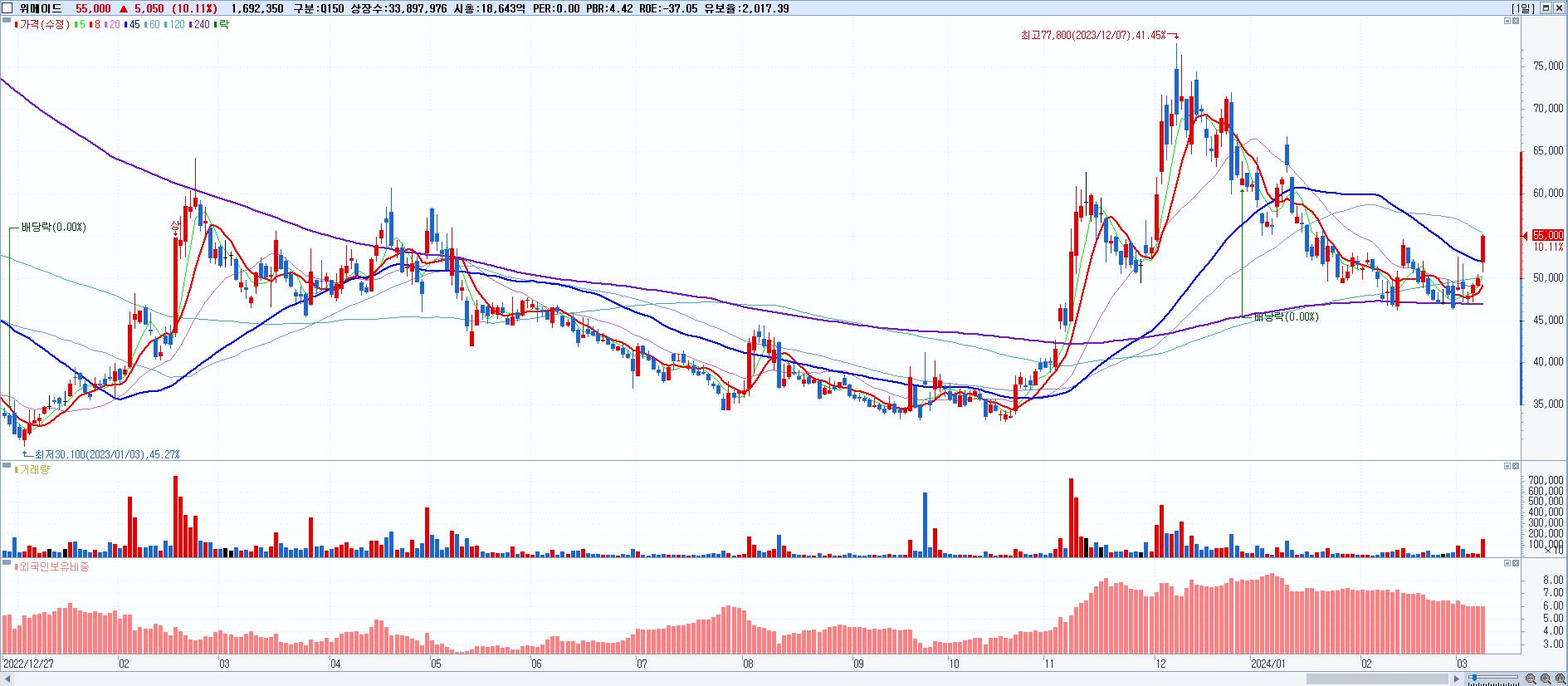Click the small 상 marker on February candle
This screenshot has width=1568, height=686.
tap(174, 226)
